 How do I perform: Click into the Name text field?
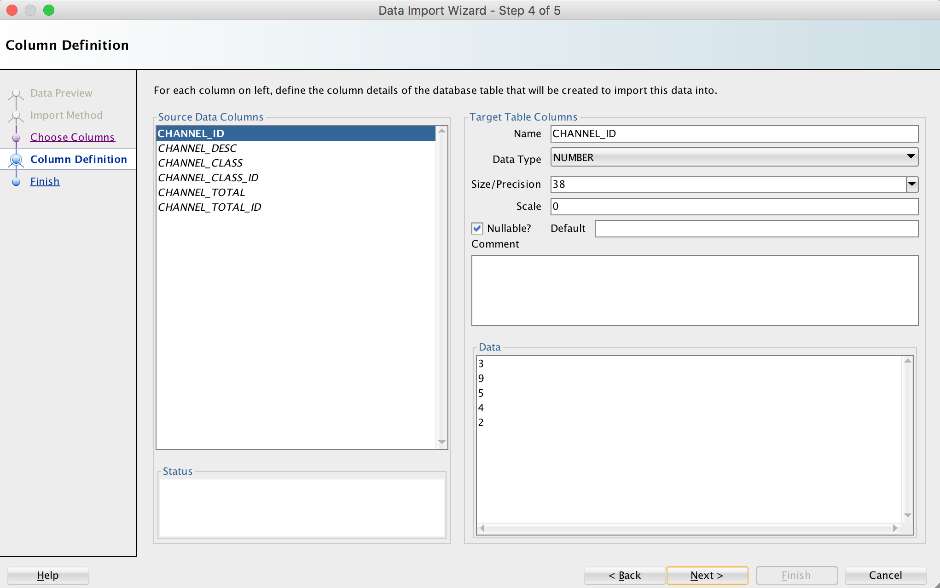pos(733,134)
